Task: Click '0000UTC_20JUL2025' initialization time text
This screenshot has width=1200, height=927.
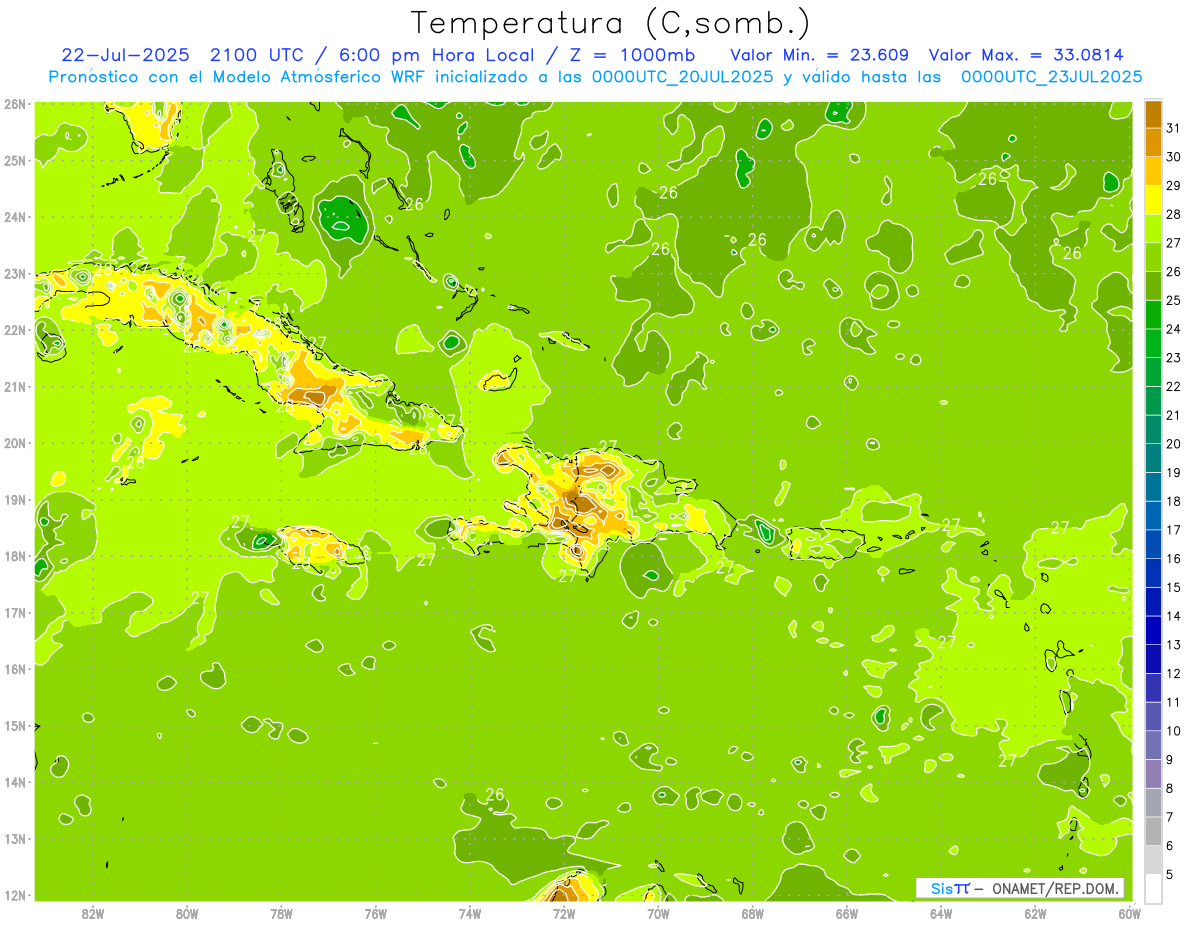Action: coord(682,76)
